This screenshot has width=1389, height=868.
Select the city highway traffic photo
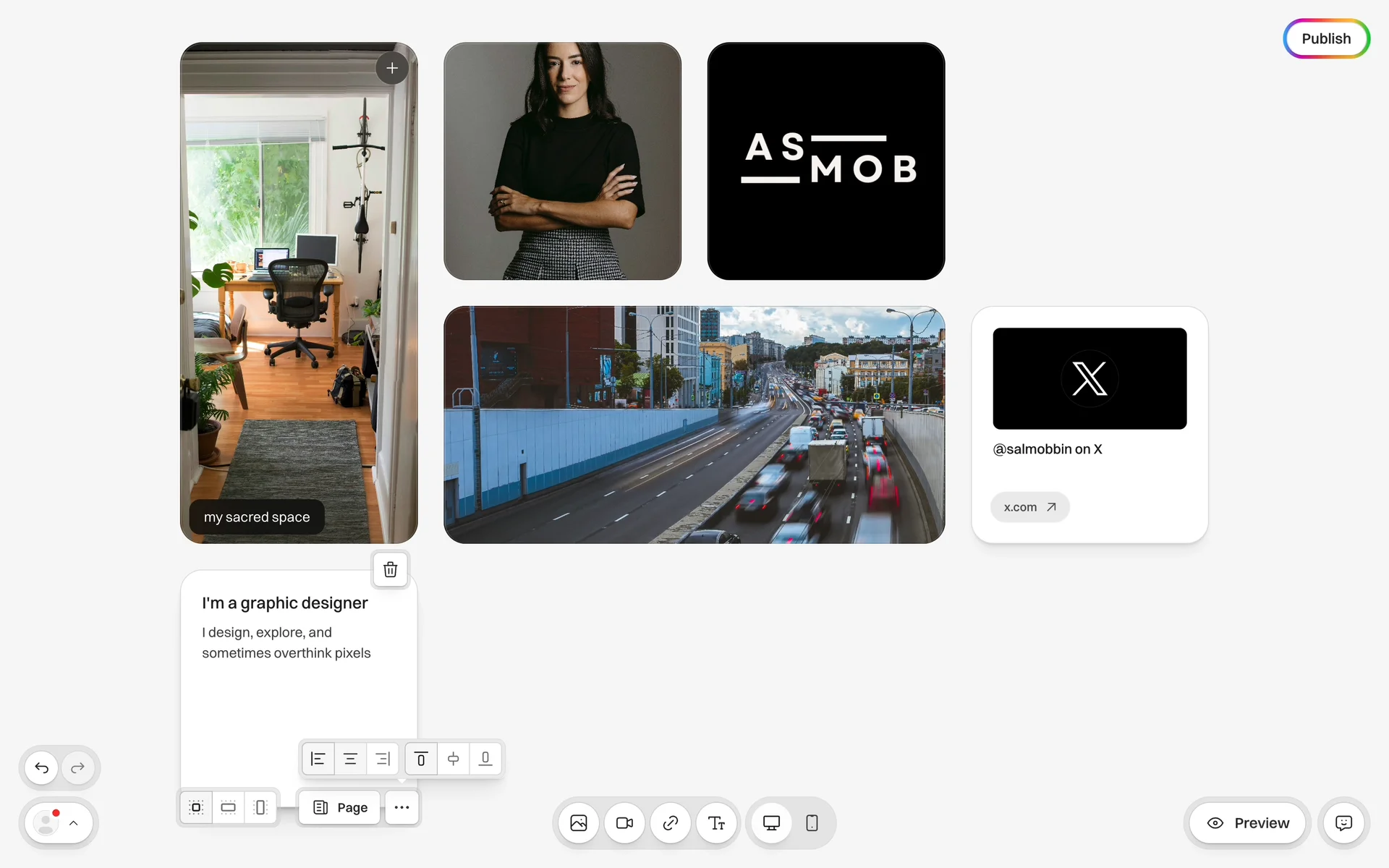(694, 425)
